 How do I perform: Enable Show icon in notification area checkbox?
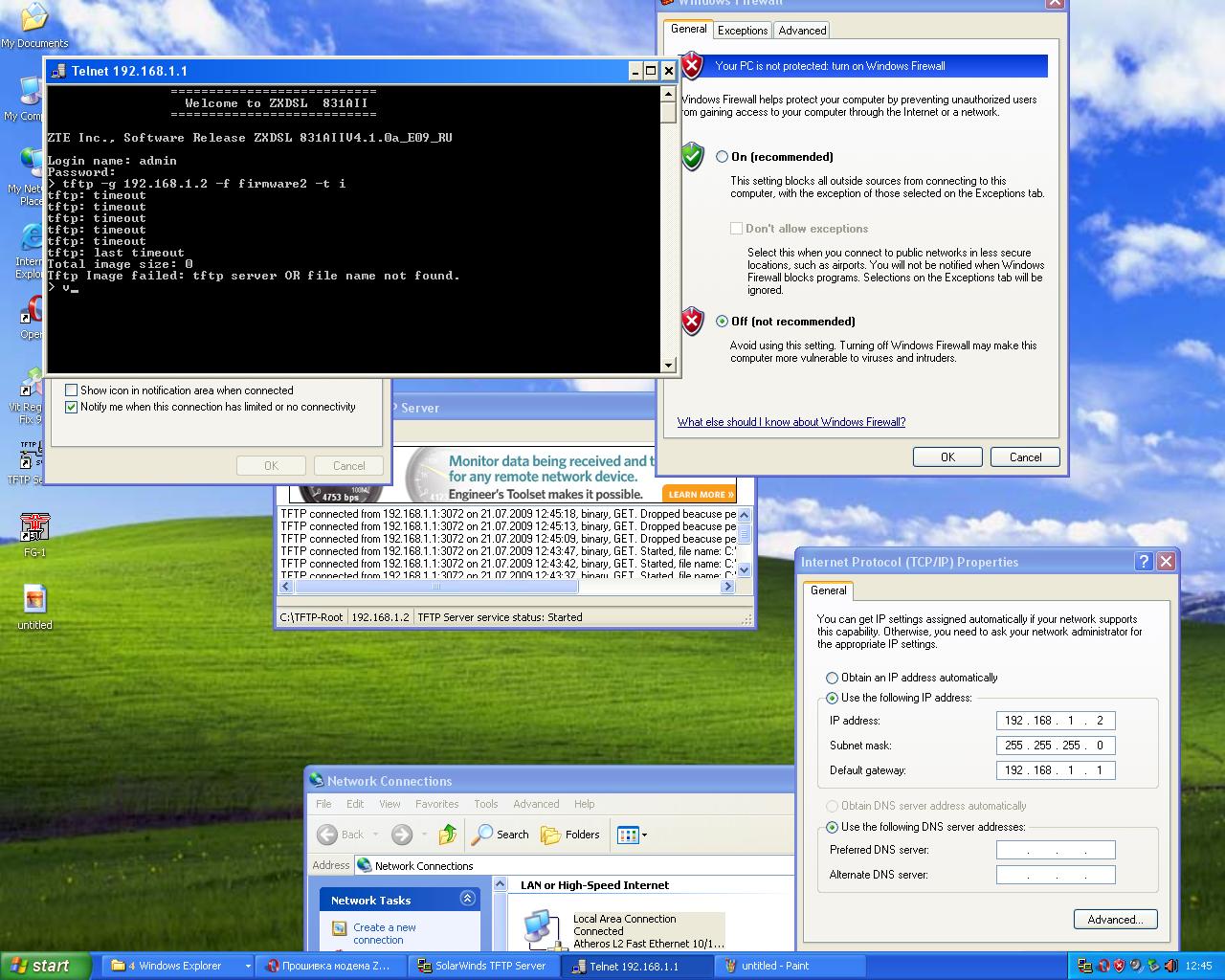[x=71, y=390]
